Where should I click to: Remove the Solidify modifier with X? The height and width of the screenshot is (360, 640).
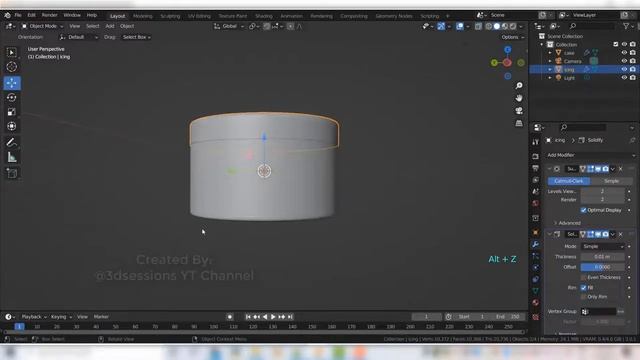621,234
